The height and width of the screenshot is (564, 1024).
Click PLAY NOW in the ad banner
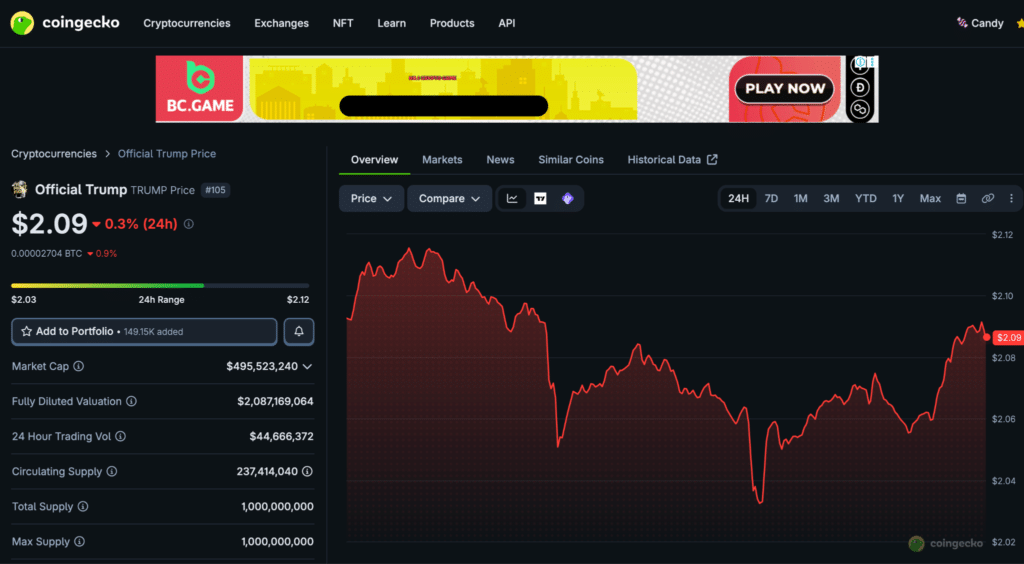click(x=784, y=89)
